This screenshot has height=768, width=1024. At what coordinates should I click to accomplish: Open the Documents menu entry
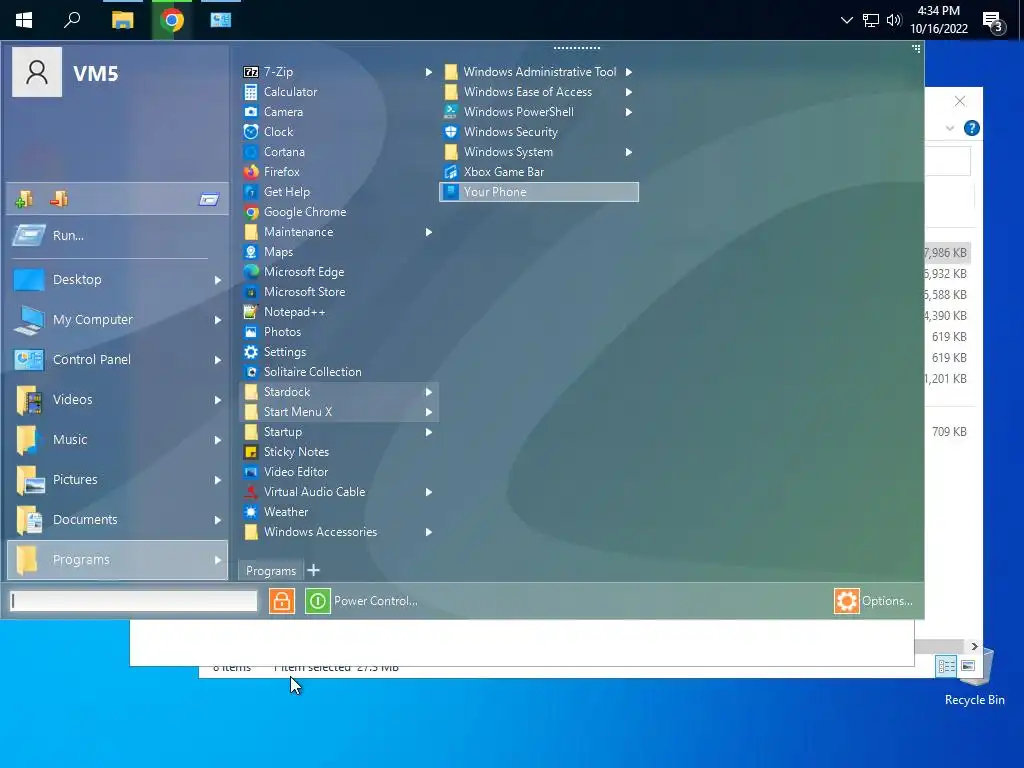pos(118,519)
